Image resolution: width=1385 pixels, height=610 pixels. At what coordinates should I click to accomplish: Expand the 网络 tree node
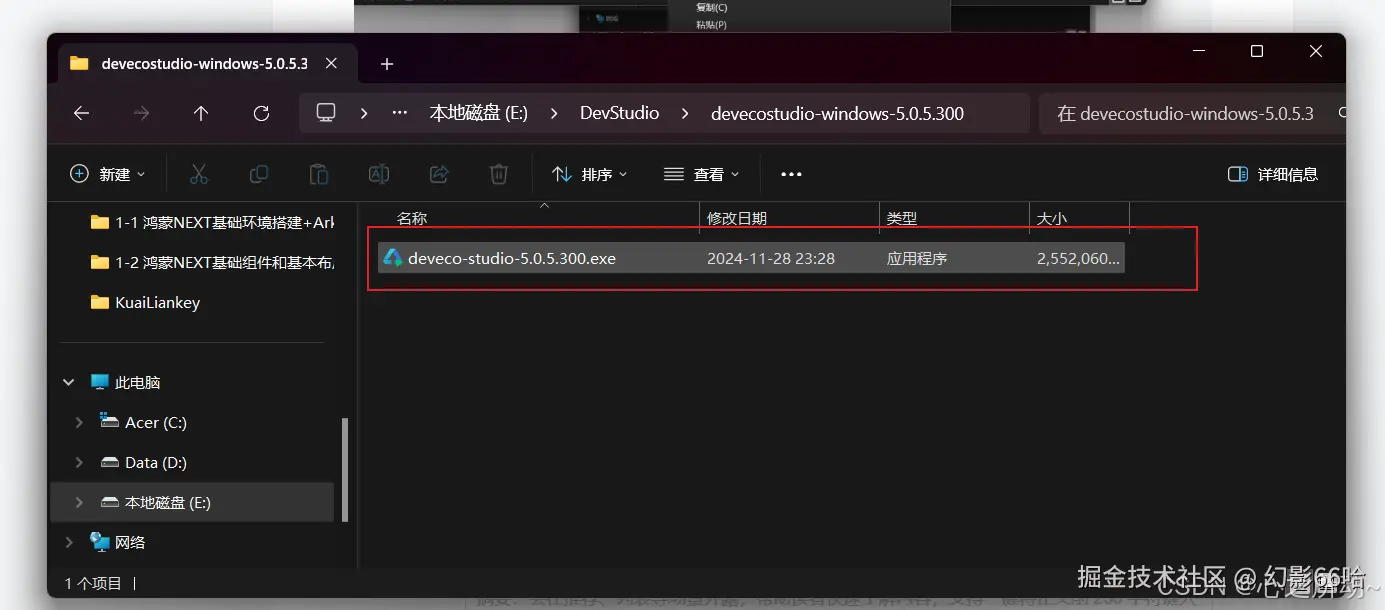(69, 542)
